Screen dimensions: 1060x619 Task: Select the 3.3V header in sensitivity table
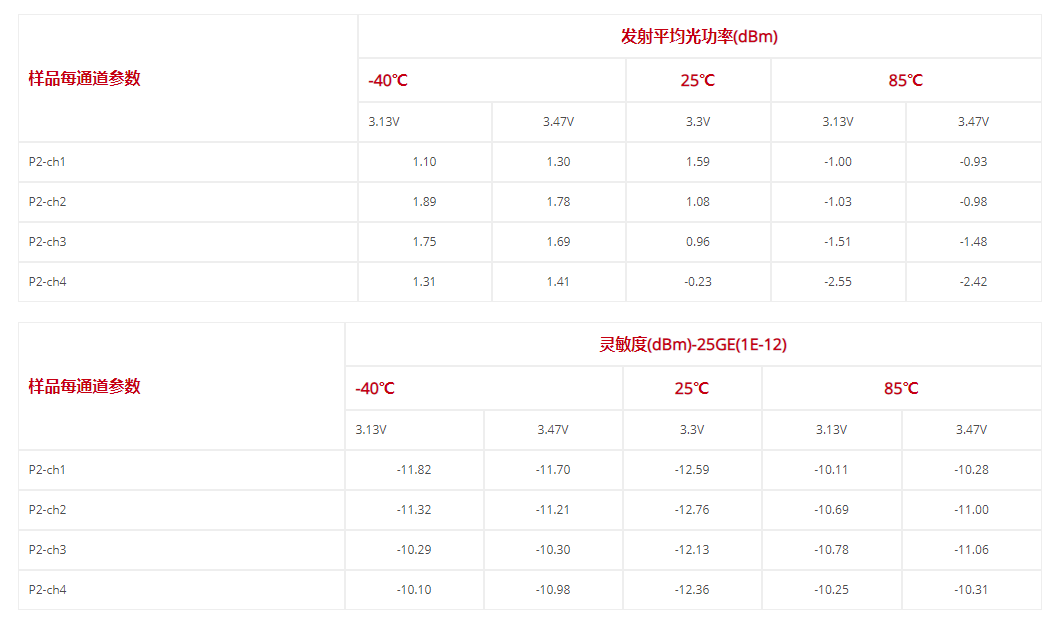pos(692,430)
